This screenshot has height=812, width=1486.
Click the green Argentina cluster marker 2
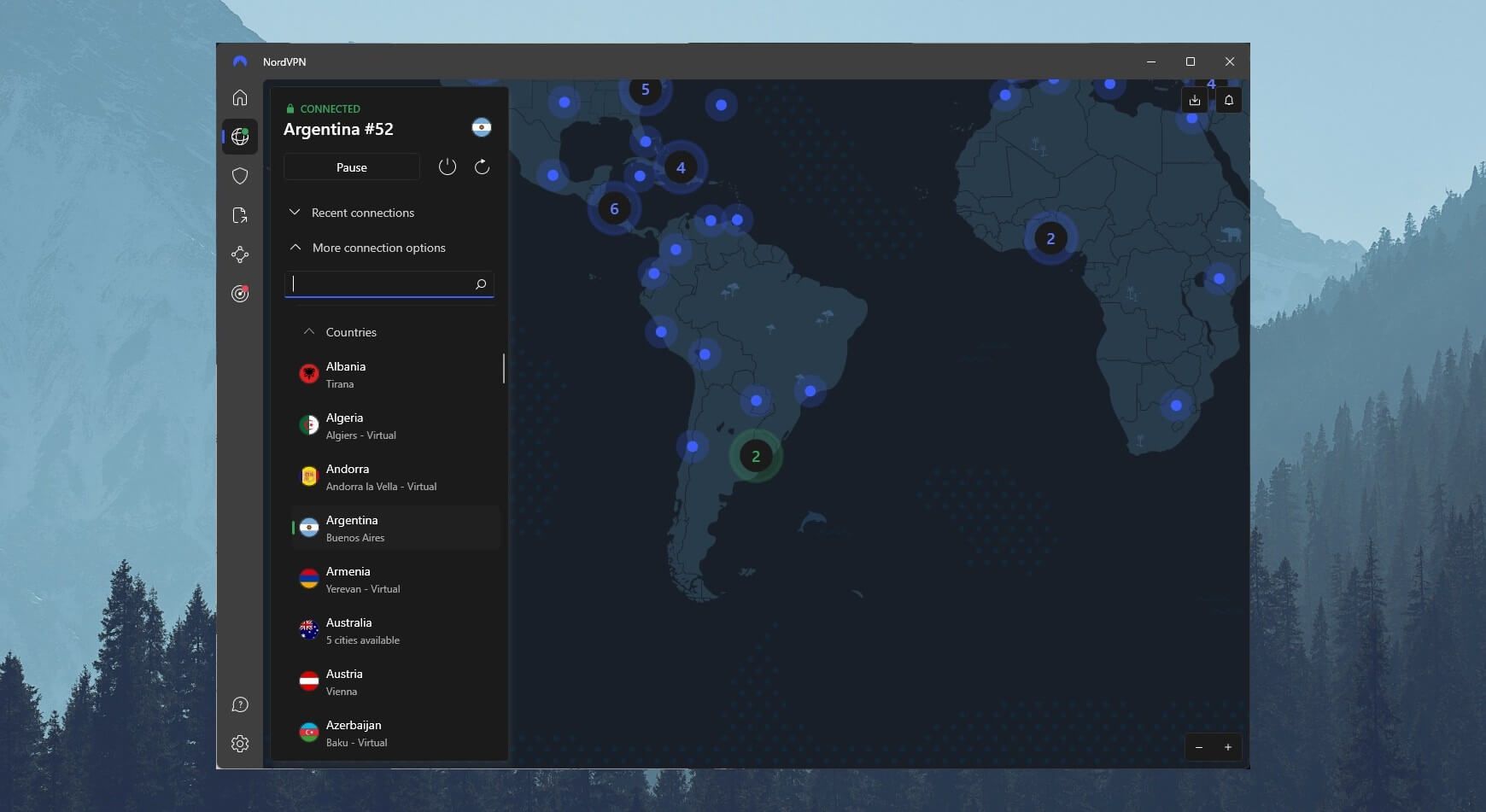(x=756, y=456)
